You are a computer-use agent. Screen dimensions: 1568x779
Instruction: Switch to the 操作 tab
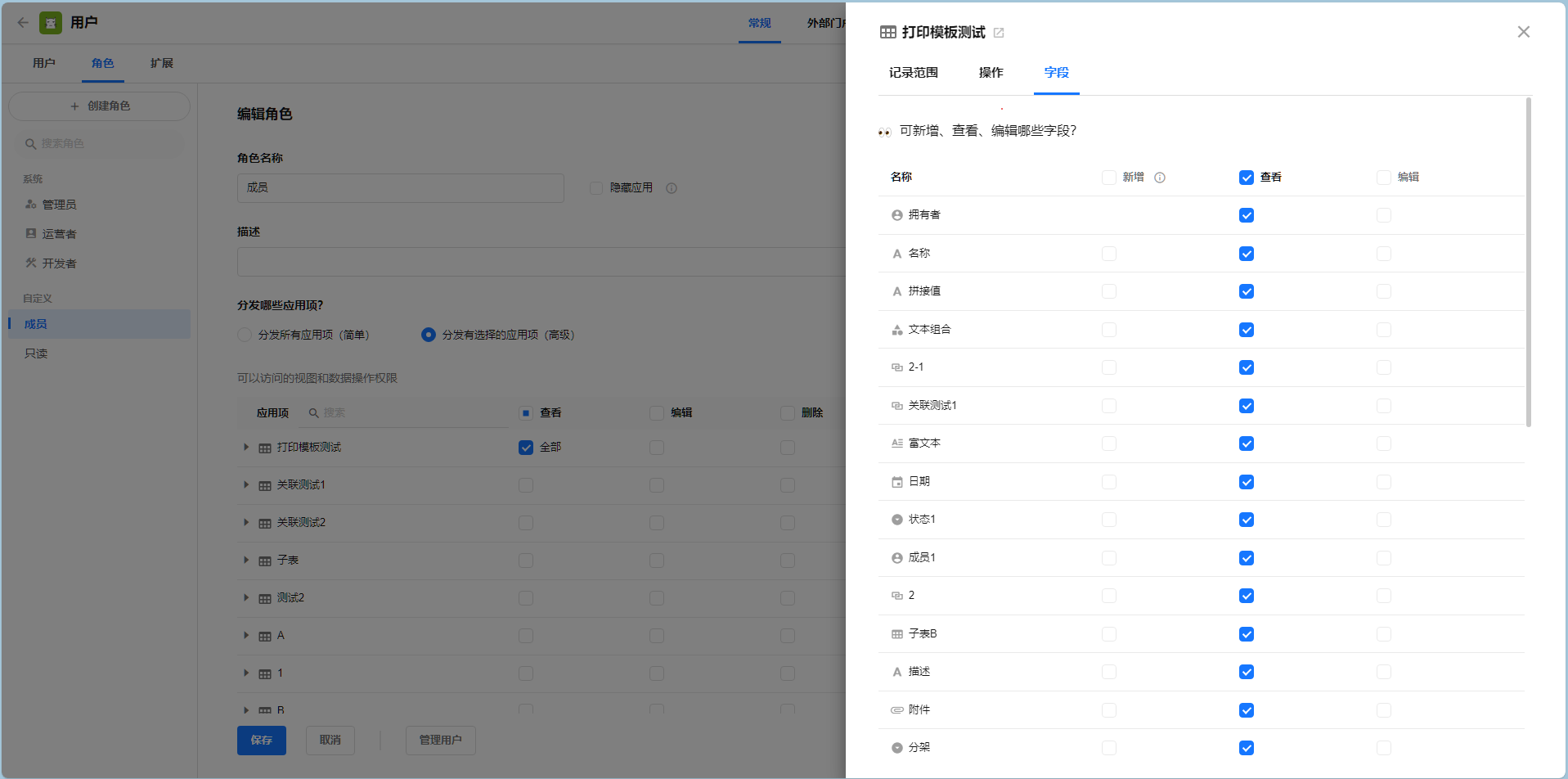[991, 73]
